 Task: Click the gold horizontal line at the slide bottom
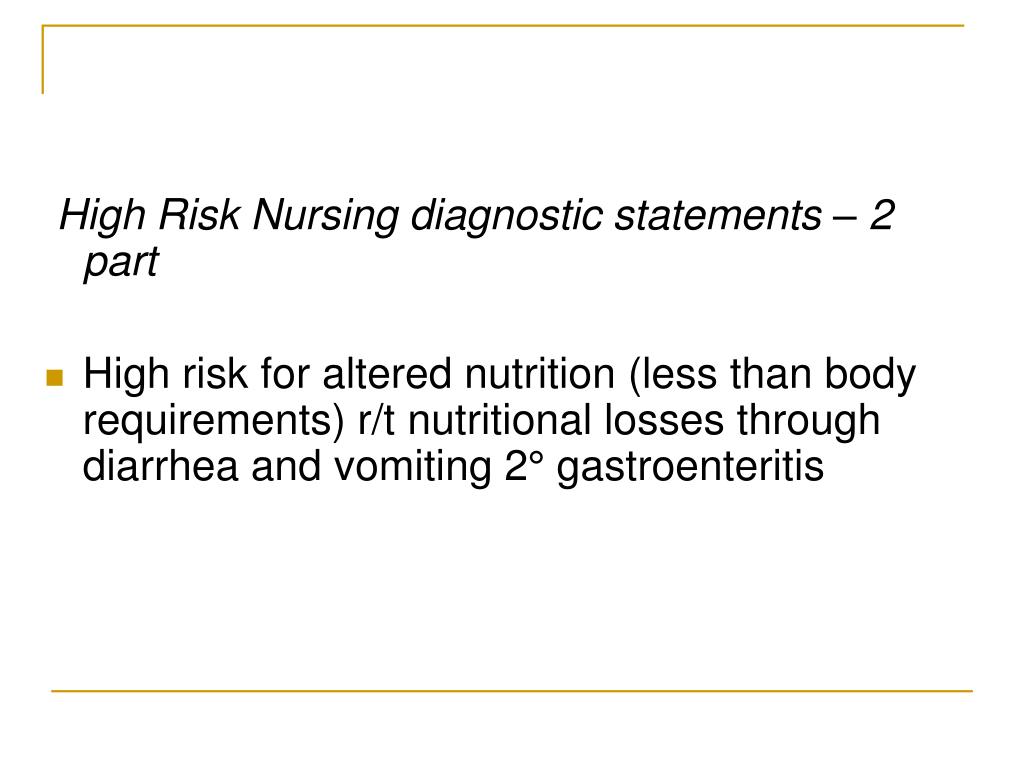coord(512,690)
